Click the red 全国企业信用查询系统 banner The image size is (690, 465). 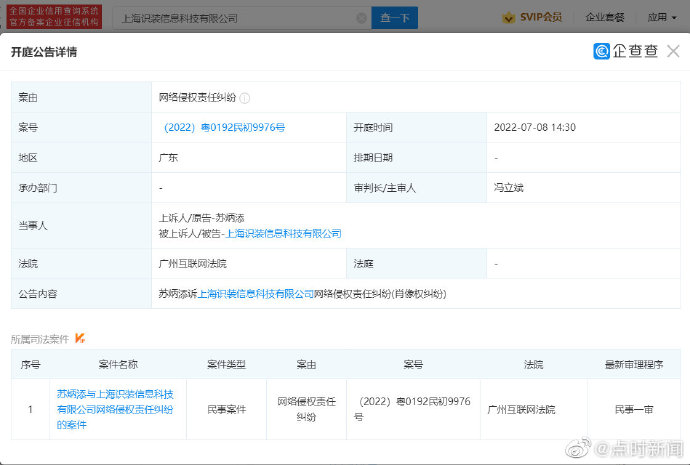(x=54, y=17)
